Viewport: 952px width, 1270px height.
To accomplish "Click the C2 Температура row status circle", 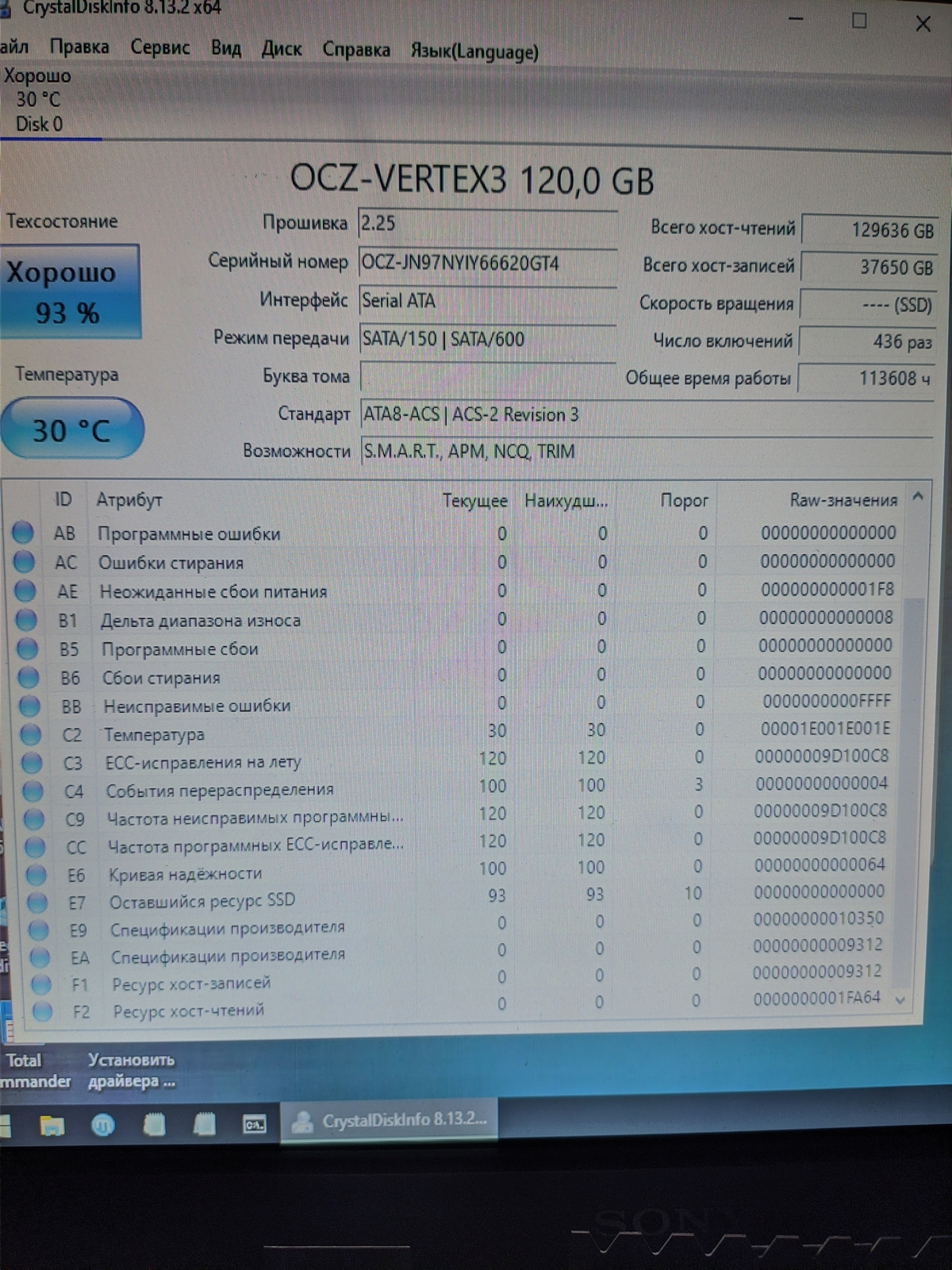I will (x=31, y=734).
